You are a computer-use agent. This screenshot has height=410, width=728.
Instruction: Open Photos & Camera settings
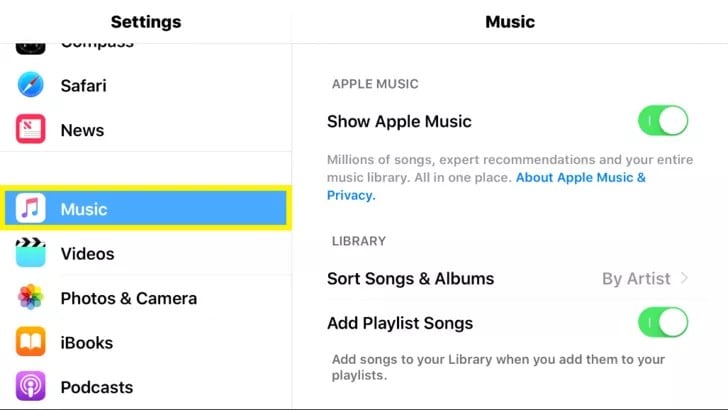128,298
